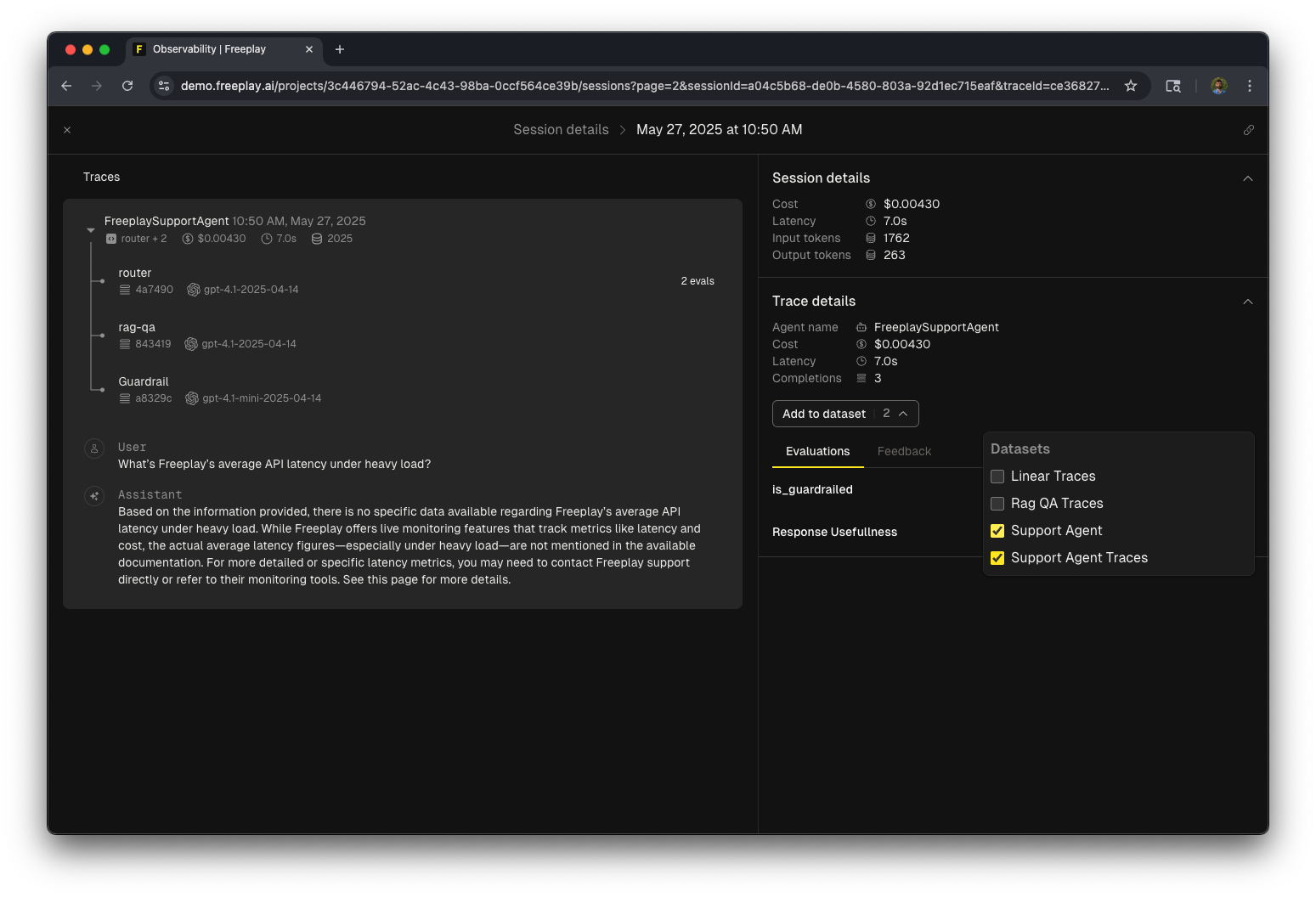The height and width of the screenshot is (897, 1316).
Task: Click clock icon next to 7.0s in trace header
Action: pos(267,239)
